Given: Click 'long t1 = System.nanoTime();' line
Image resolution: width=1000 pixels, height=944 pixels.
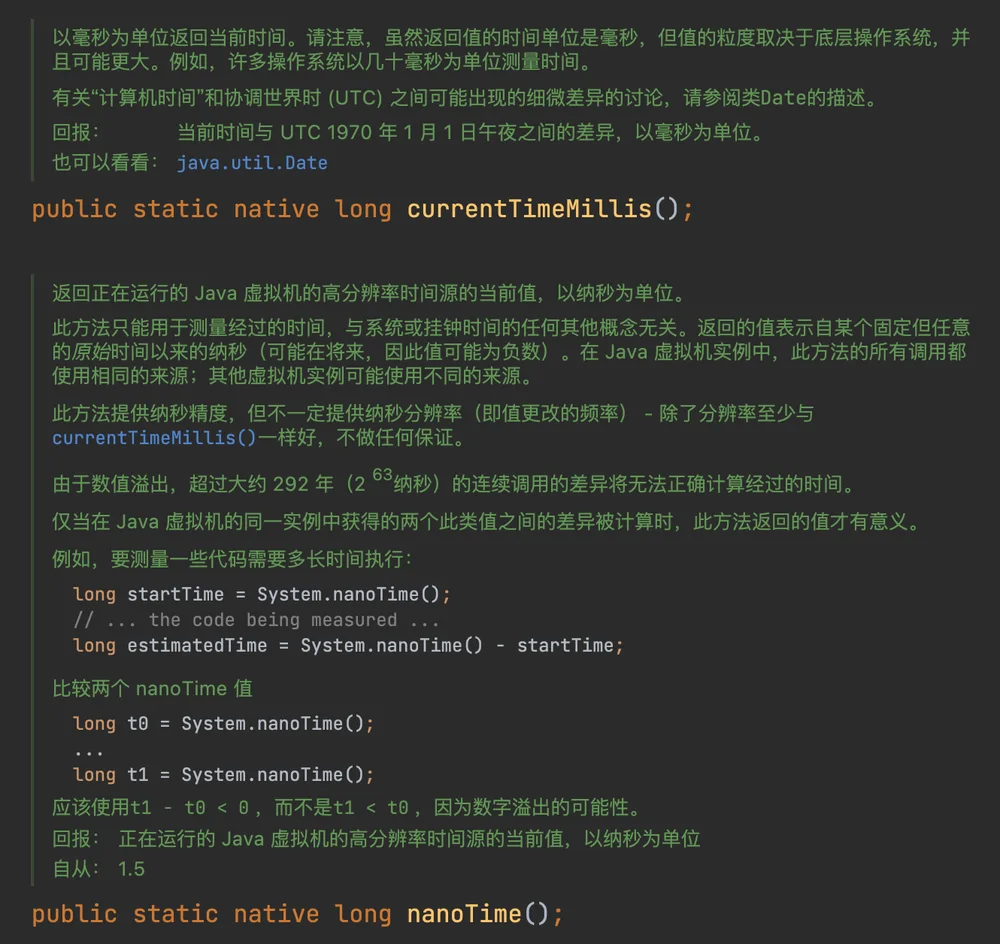Looking at the screenshot, I should point(223,775).
